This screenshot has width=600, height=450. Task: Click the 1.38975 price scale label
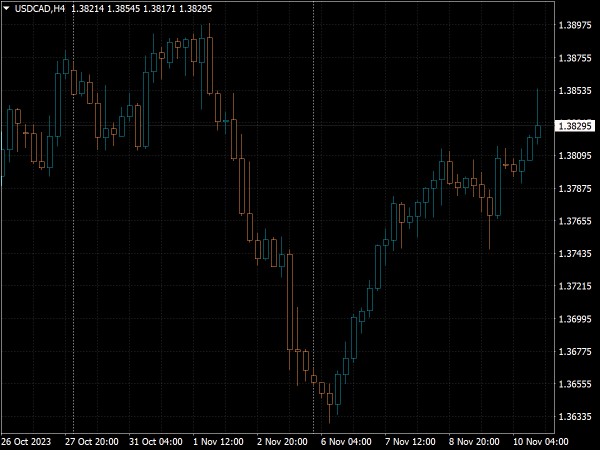[x=575, y=25]
